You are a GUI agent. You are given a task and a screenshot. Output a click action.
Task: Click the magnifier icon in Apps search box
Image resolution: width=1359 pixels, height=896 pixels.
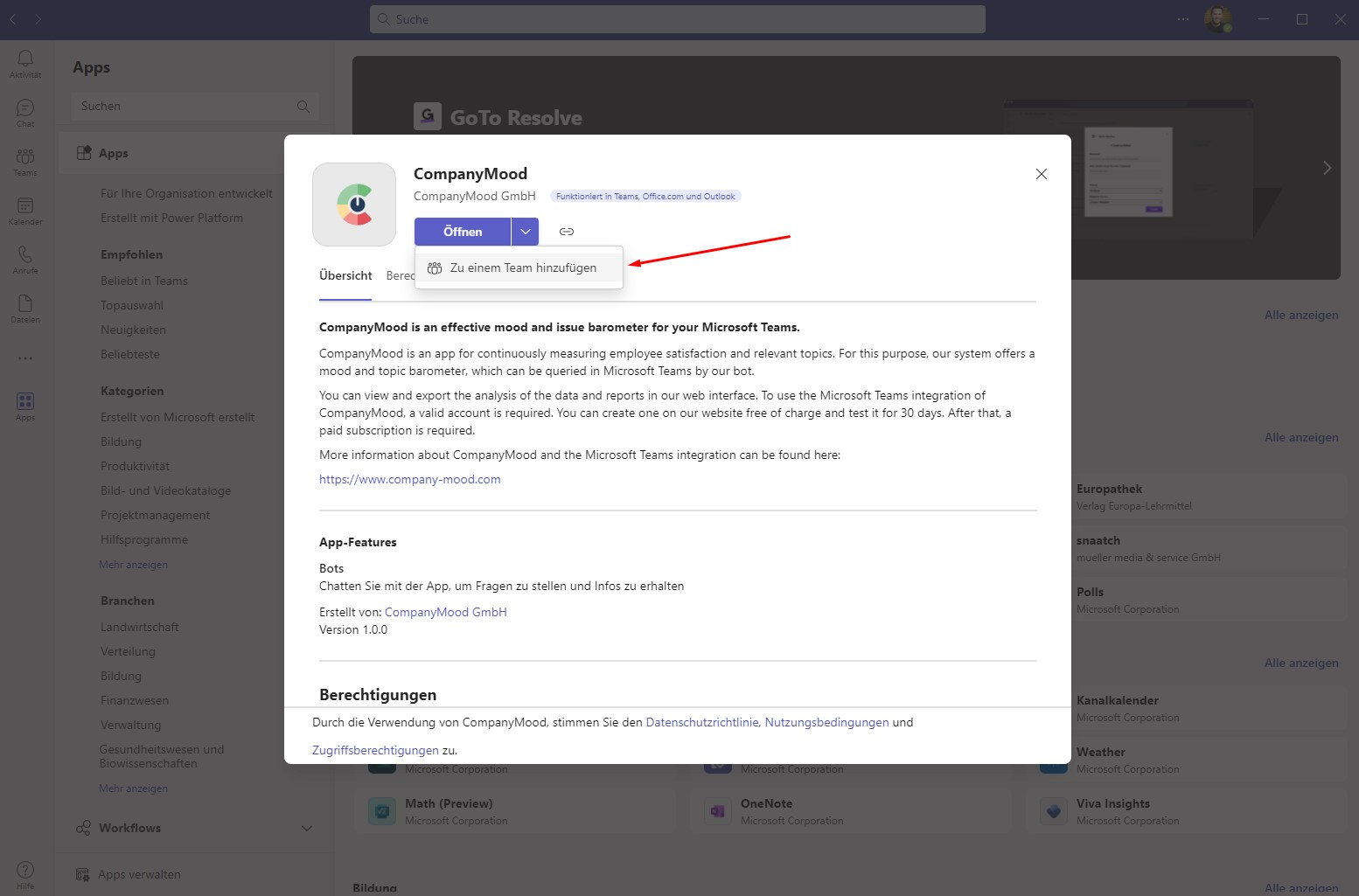(303, 107)
